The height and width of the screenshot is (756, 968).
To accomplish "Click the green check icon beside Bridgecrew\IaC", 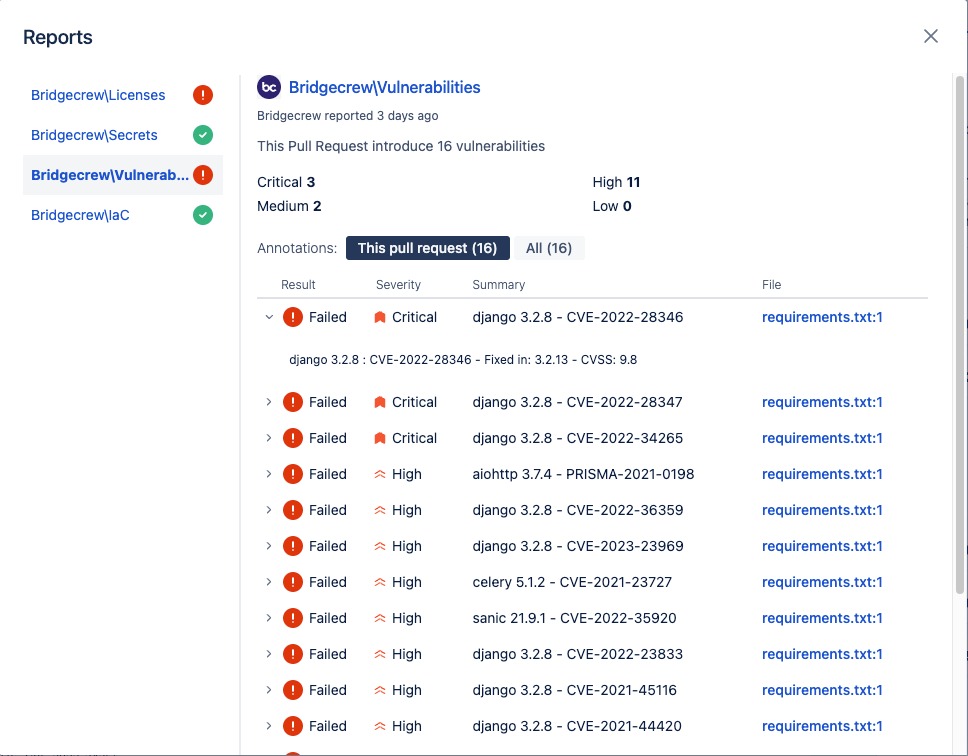I will pyautogui.click(x=202, y=215).
